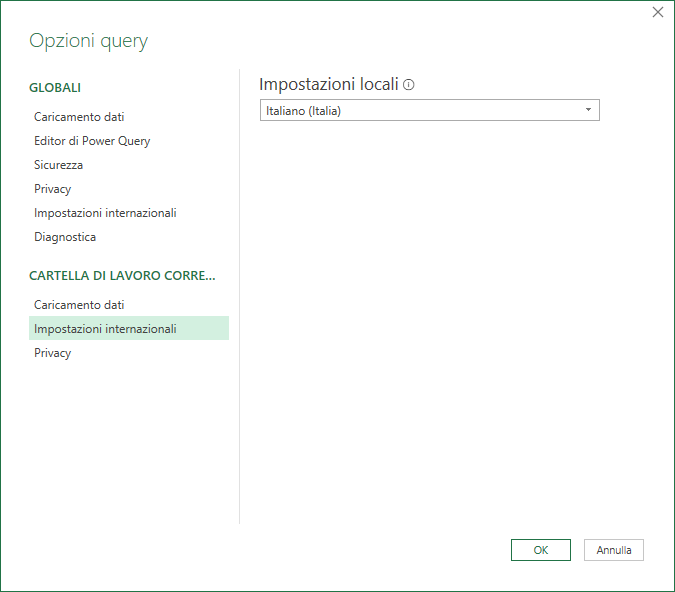Click the Impostazioni locali heading text
This screenshot has width=675, height=592.
329,84
